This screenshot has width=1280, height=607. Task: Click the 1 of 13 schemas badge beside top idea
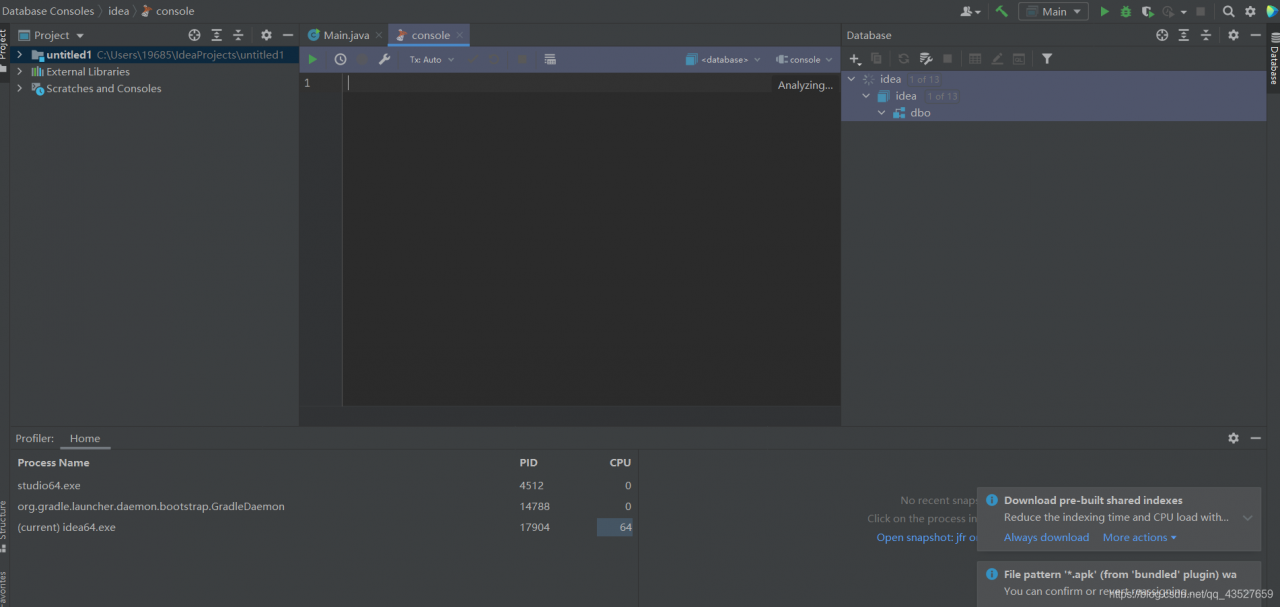(924, 79)
